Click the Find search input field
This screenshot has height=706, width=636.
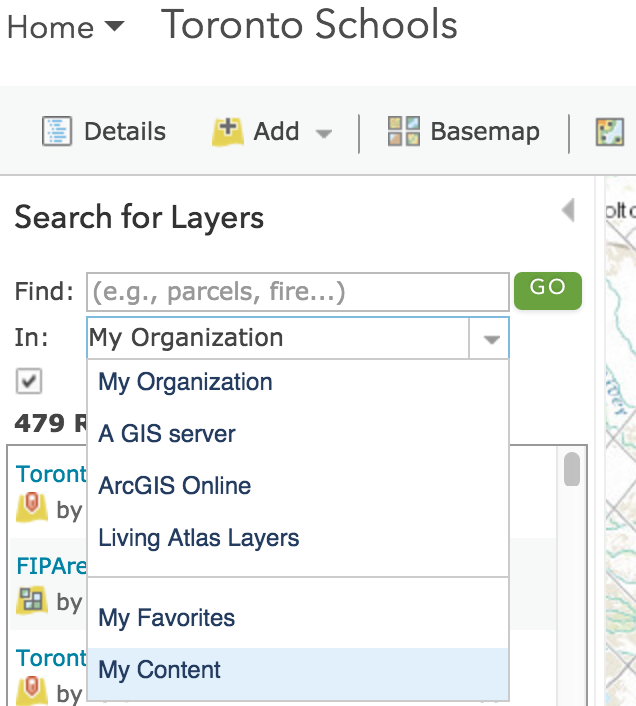point(298,292)
